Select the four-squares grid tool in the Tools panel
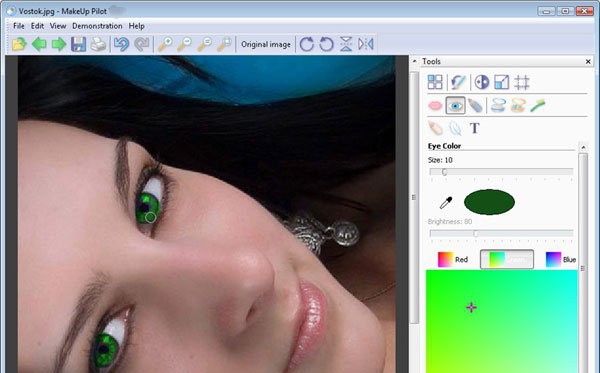The height and width of the screenshot is (373, 600). [435, 82]
